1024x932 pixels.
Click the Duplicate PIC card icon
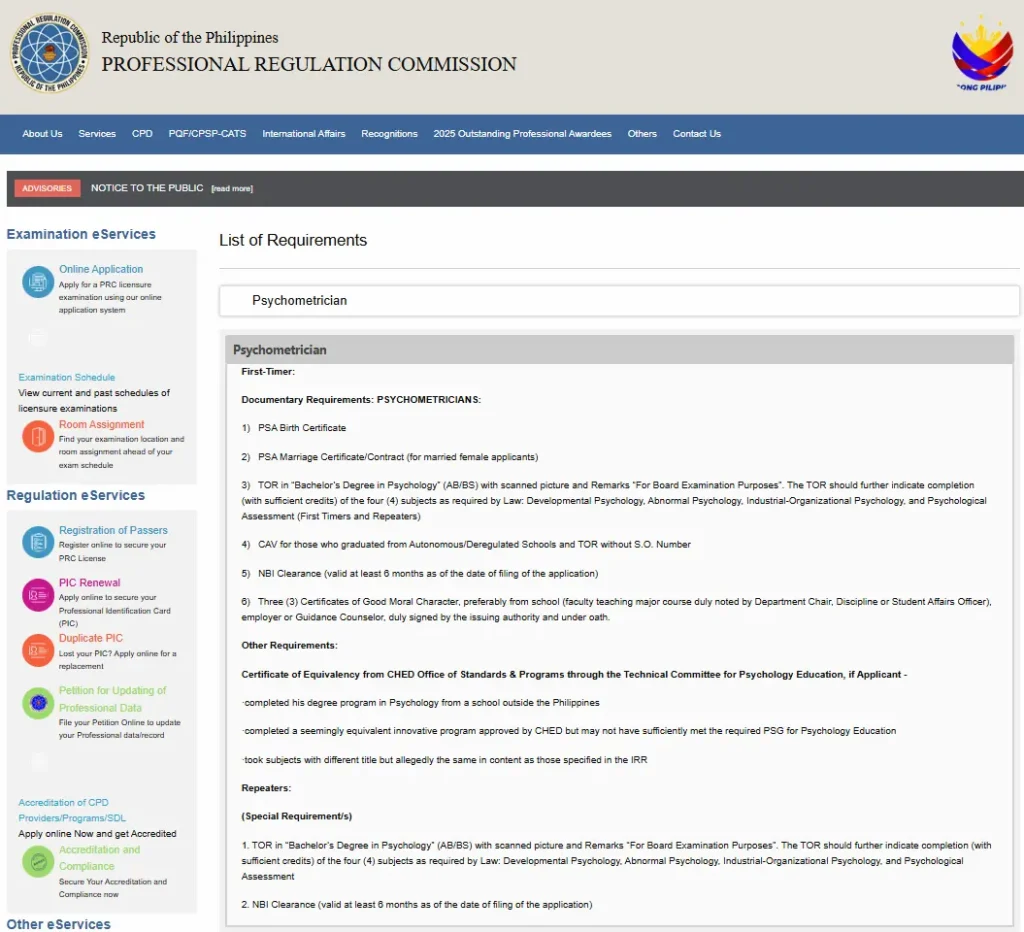(38, 651)
